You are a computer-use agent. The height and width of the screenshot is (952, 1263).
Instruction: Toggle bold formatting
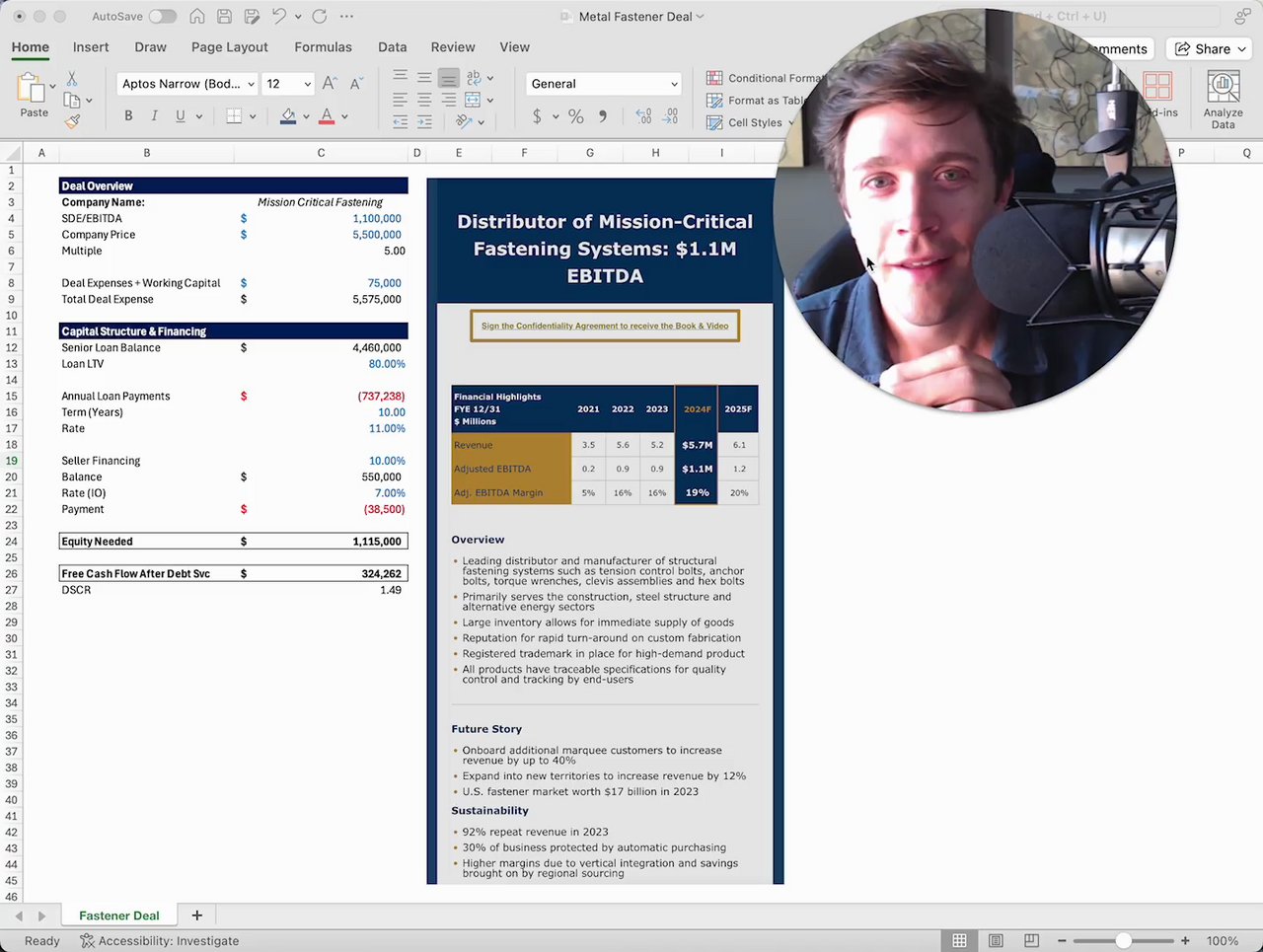pos(128,116)
